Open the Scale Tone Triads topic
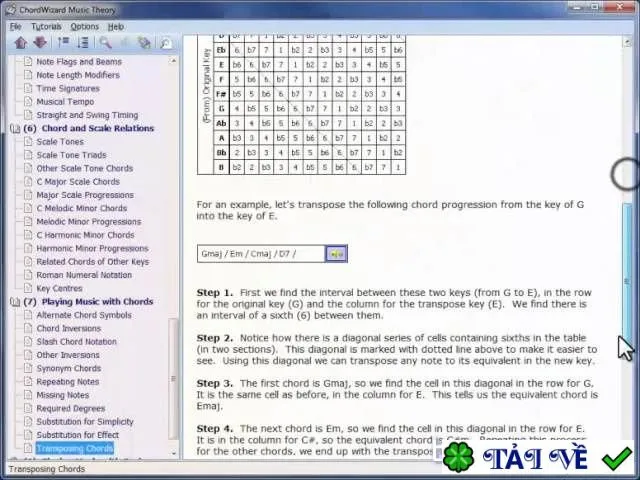The width and height of the screenshot is (640, 480). click(x=71, y=155)
